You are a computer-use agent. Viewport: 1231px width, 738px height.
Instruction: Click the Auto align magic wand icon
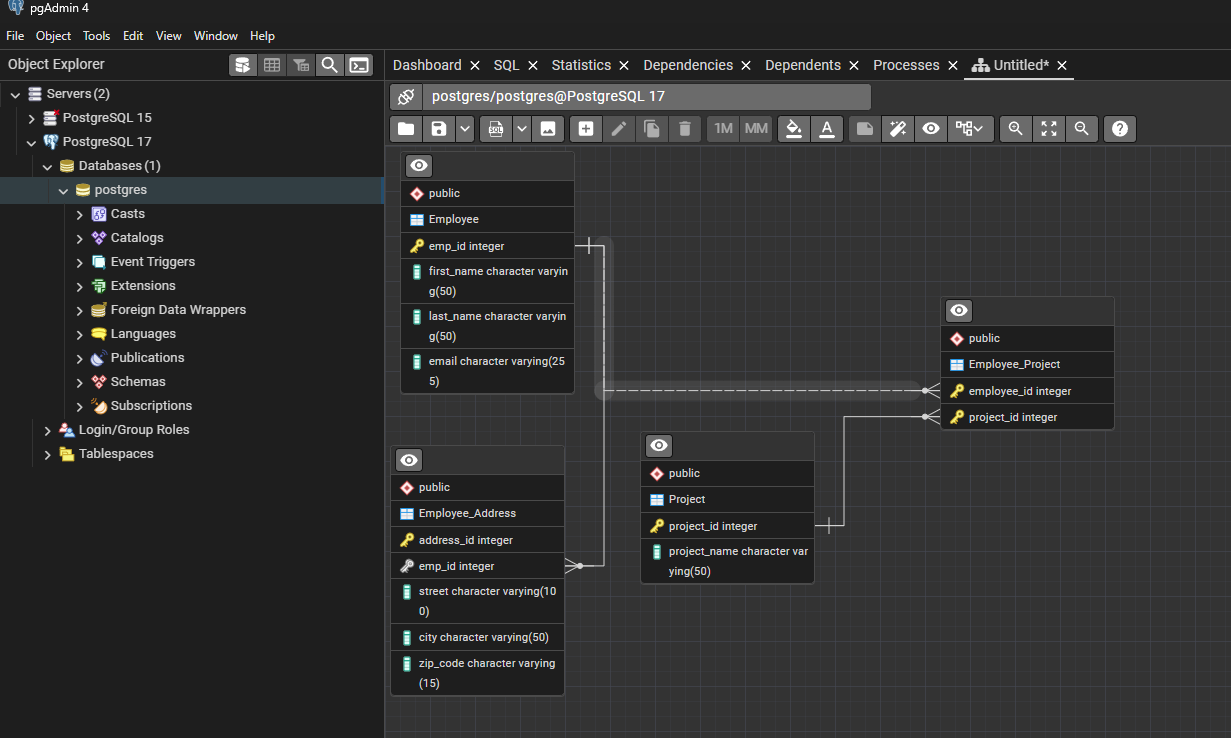click(x=898, y=129)
